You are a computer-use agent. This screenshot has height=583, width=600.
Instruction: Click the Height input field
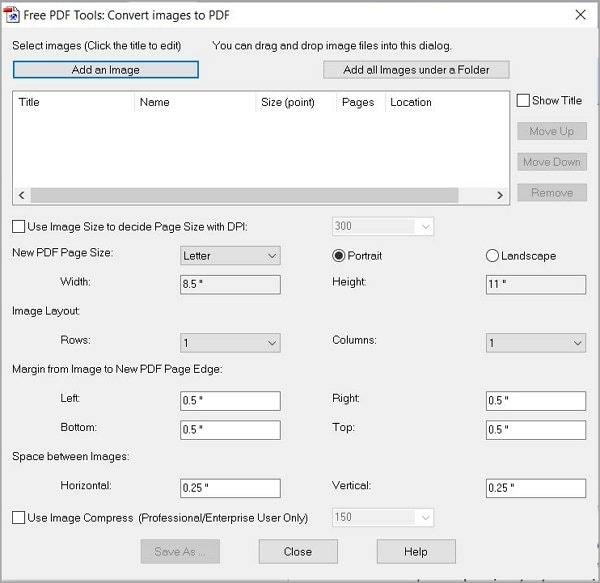tap(536, 284)
